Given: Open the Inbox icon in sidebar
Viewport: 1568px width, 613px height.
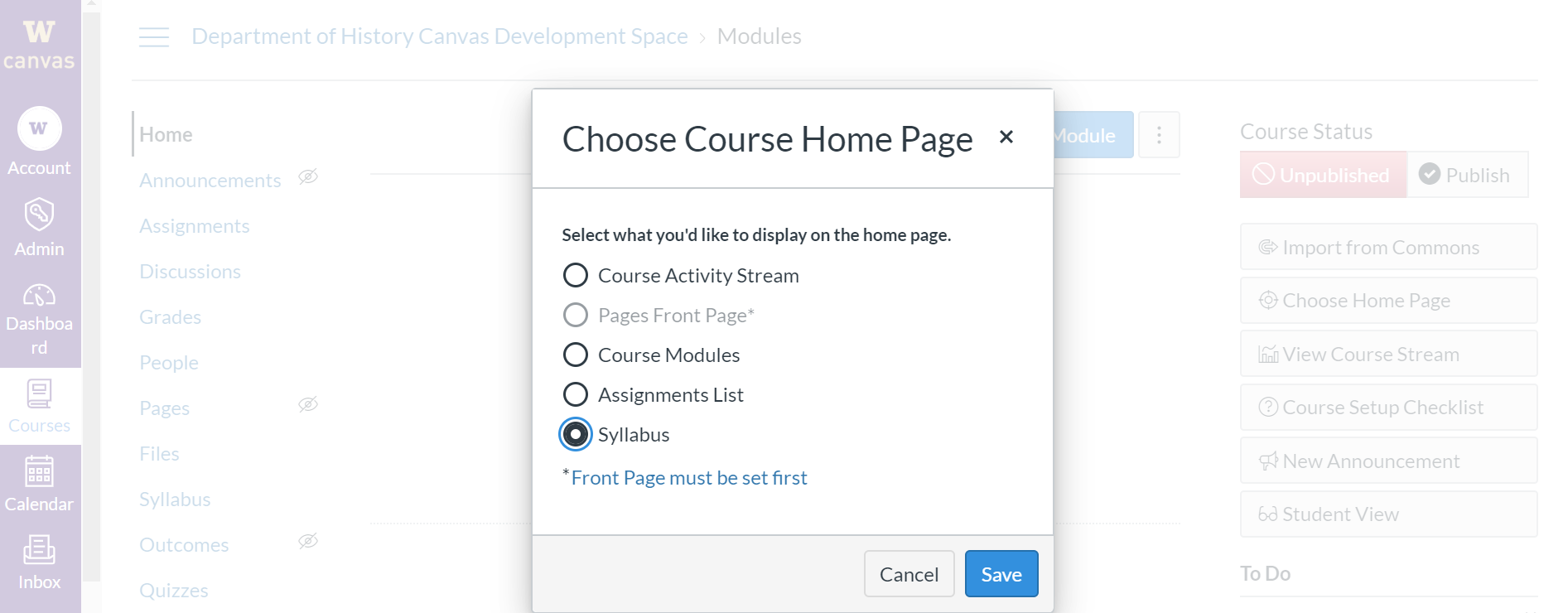Looking at the screenshot, I should click(x=39, y=549).
